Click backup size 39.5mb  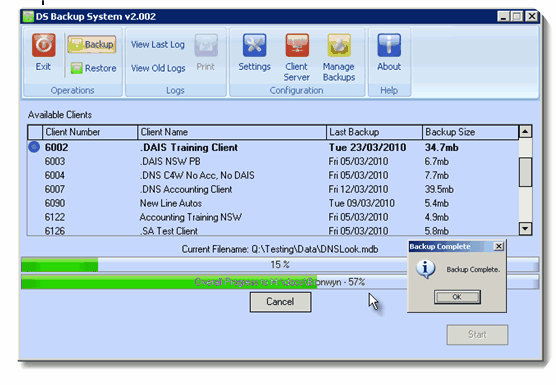click(x=439, y=189)
